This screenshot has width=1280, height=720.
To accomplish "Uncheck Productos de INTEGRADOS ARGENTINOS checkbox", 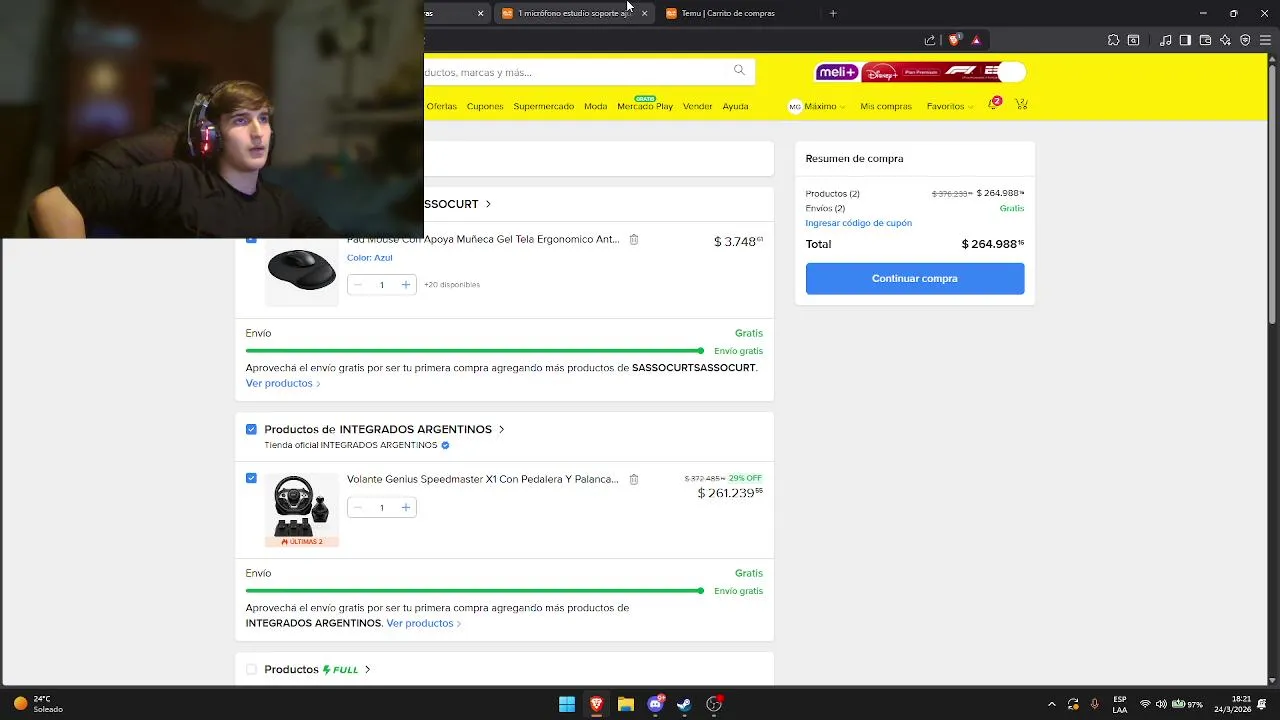I will [x=251, y=429].
